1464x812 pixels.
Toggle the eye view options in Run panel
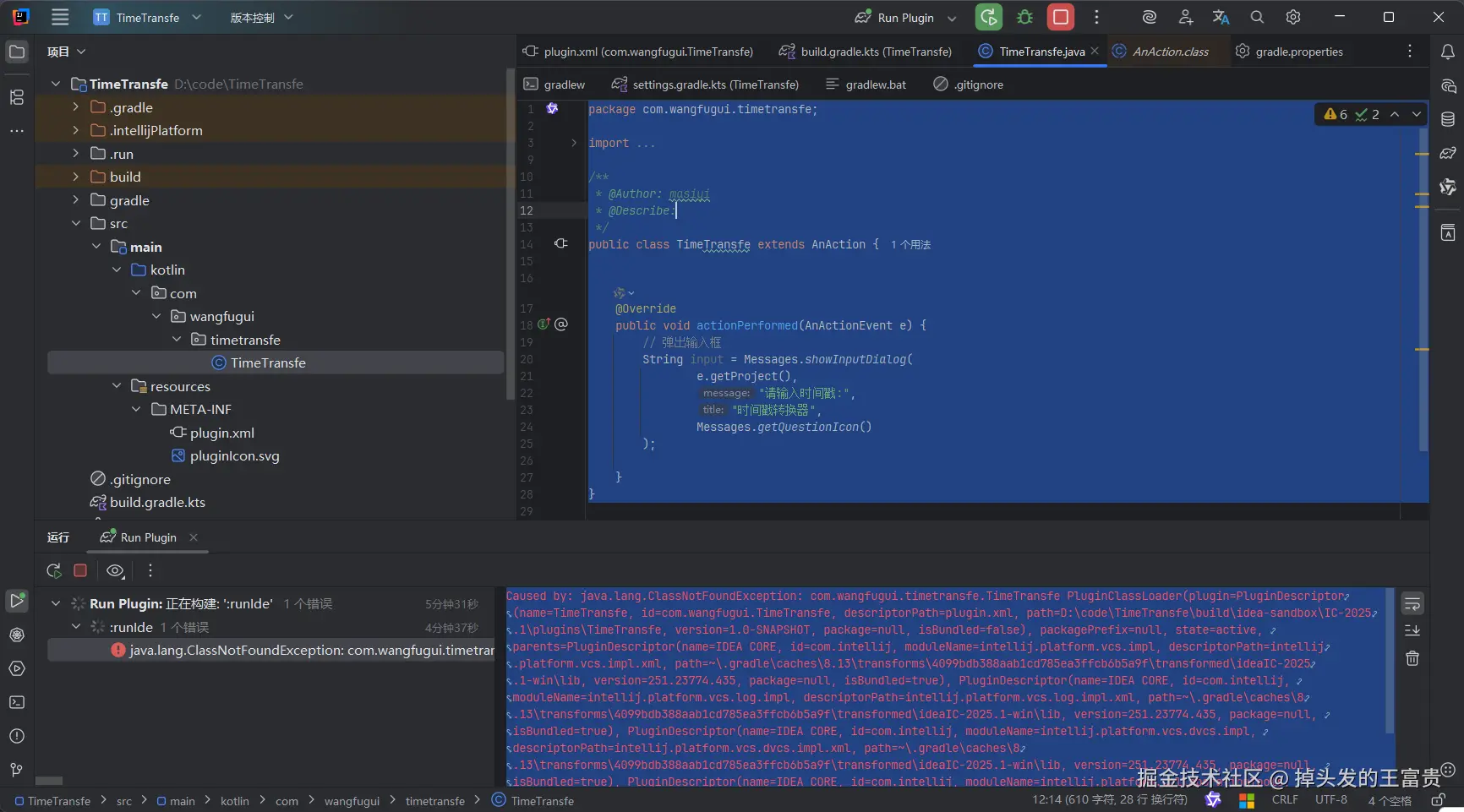pyautogui.click(x=115, y=571)
